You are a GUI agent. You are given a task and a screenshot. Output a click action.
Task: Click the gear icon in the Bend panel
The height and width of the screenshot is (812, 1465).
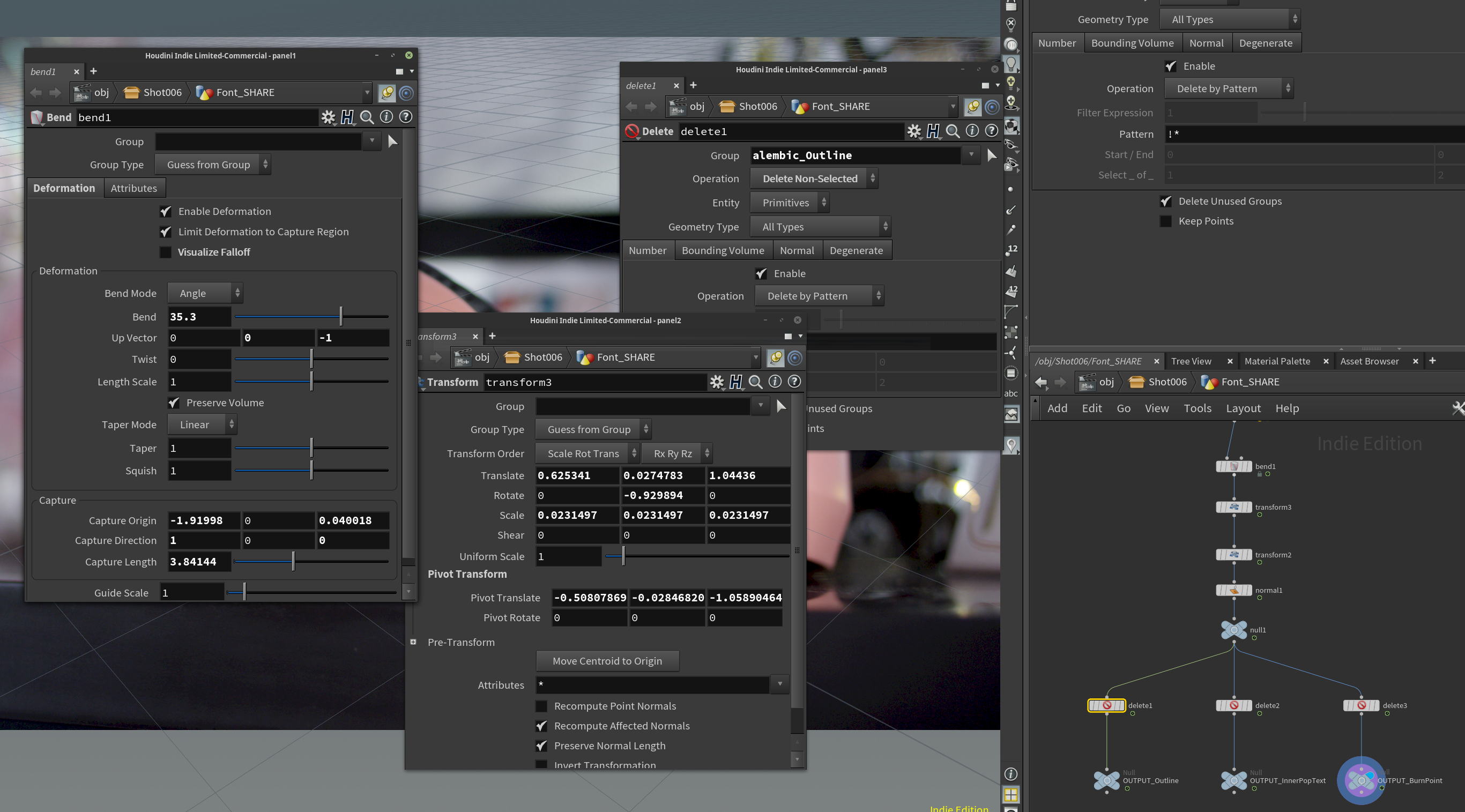tap(328, 117)
